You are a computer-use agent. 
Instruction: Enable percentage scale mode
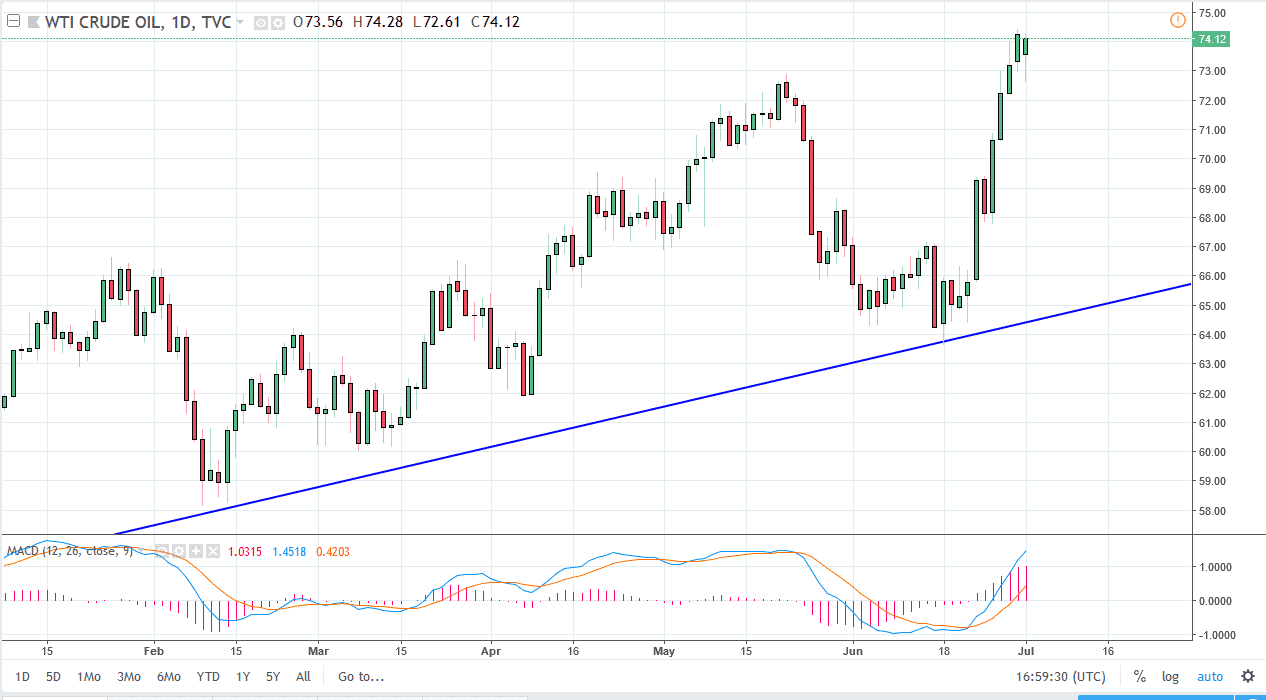1139,677
